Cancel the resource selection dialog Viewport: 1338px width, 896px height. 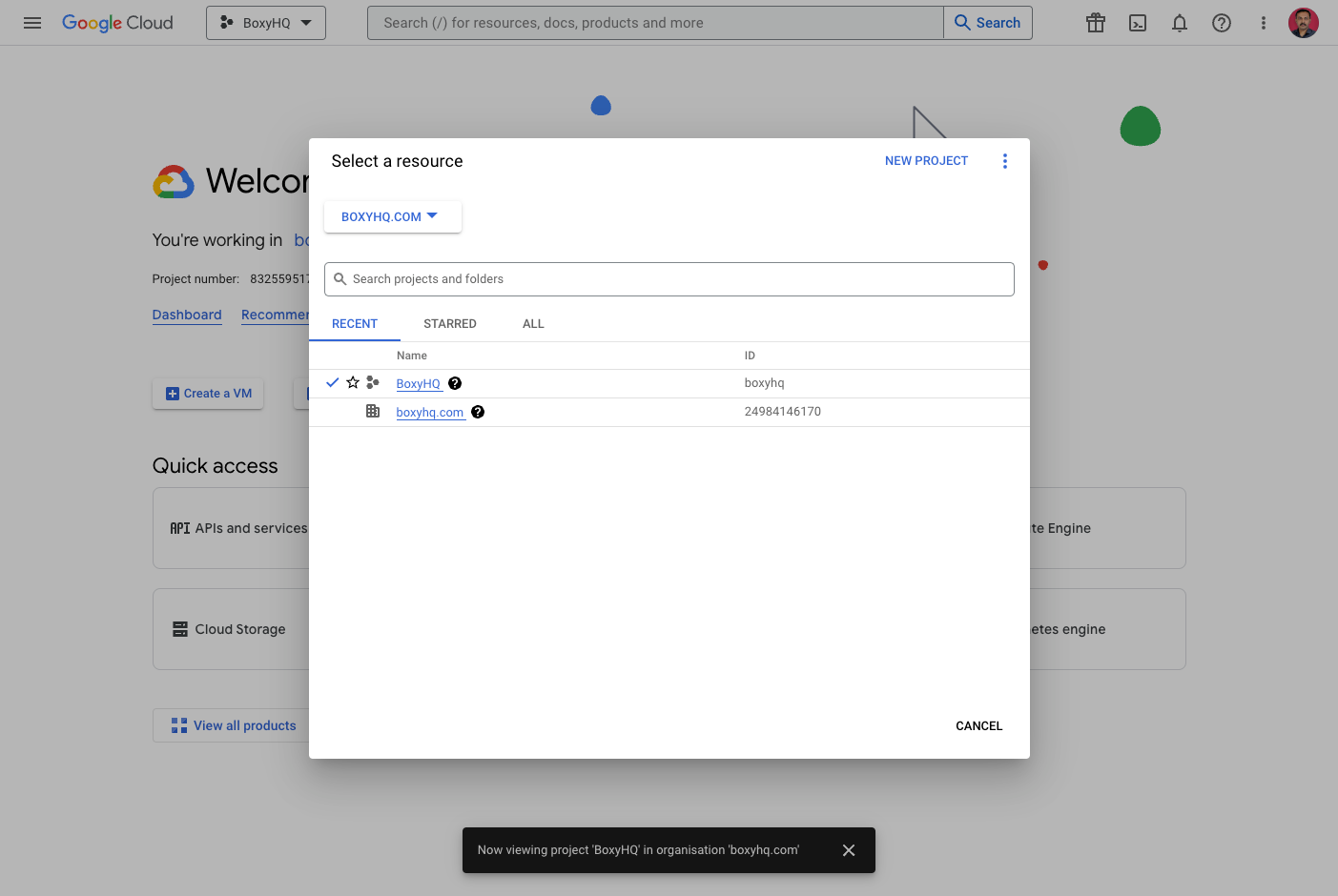[x=978, y=725]
